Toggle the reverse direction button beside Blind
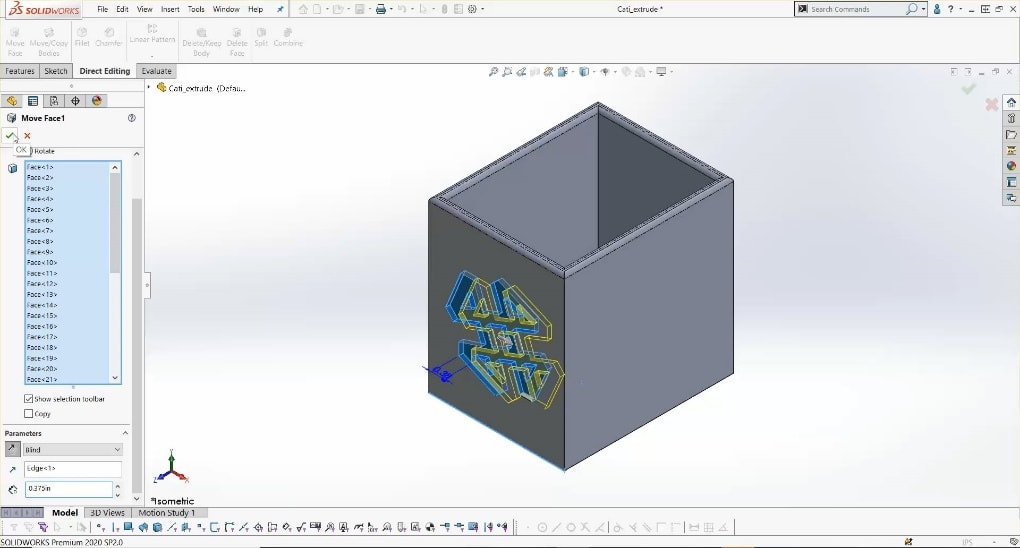Viewport: 1020px width, 548px height. point(12,450)
